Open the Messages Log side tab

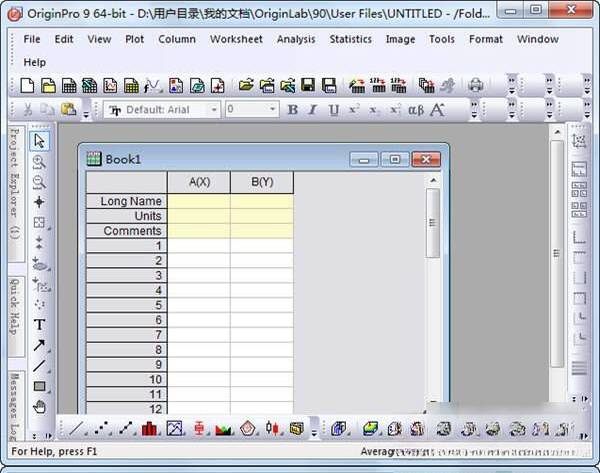(x=15, y=406)
